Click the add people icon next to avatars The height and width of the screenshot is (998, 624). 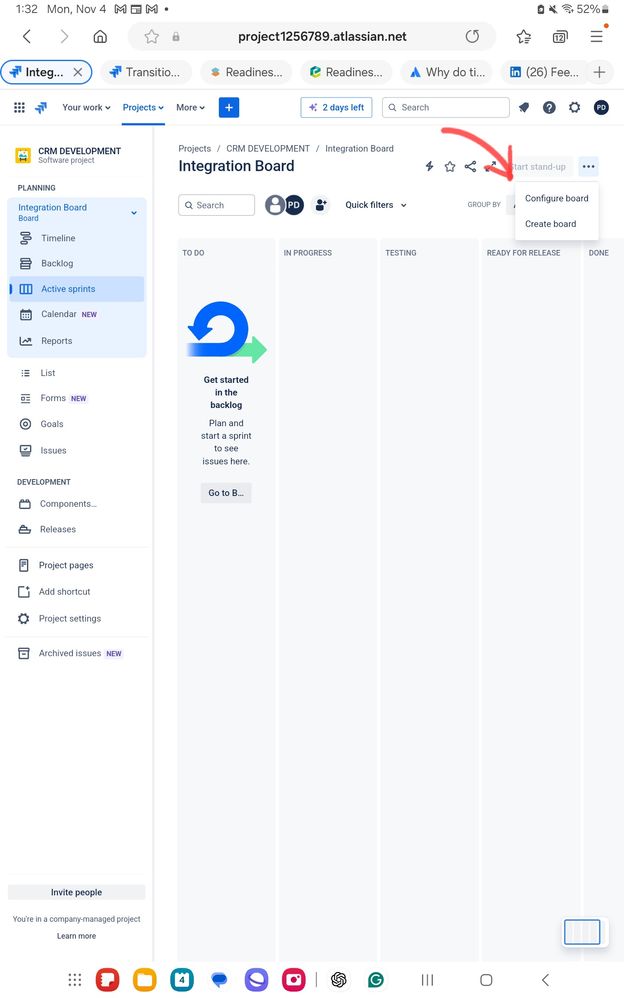click(321, 205)
